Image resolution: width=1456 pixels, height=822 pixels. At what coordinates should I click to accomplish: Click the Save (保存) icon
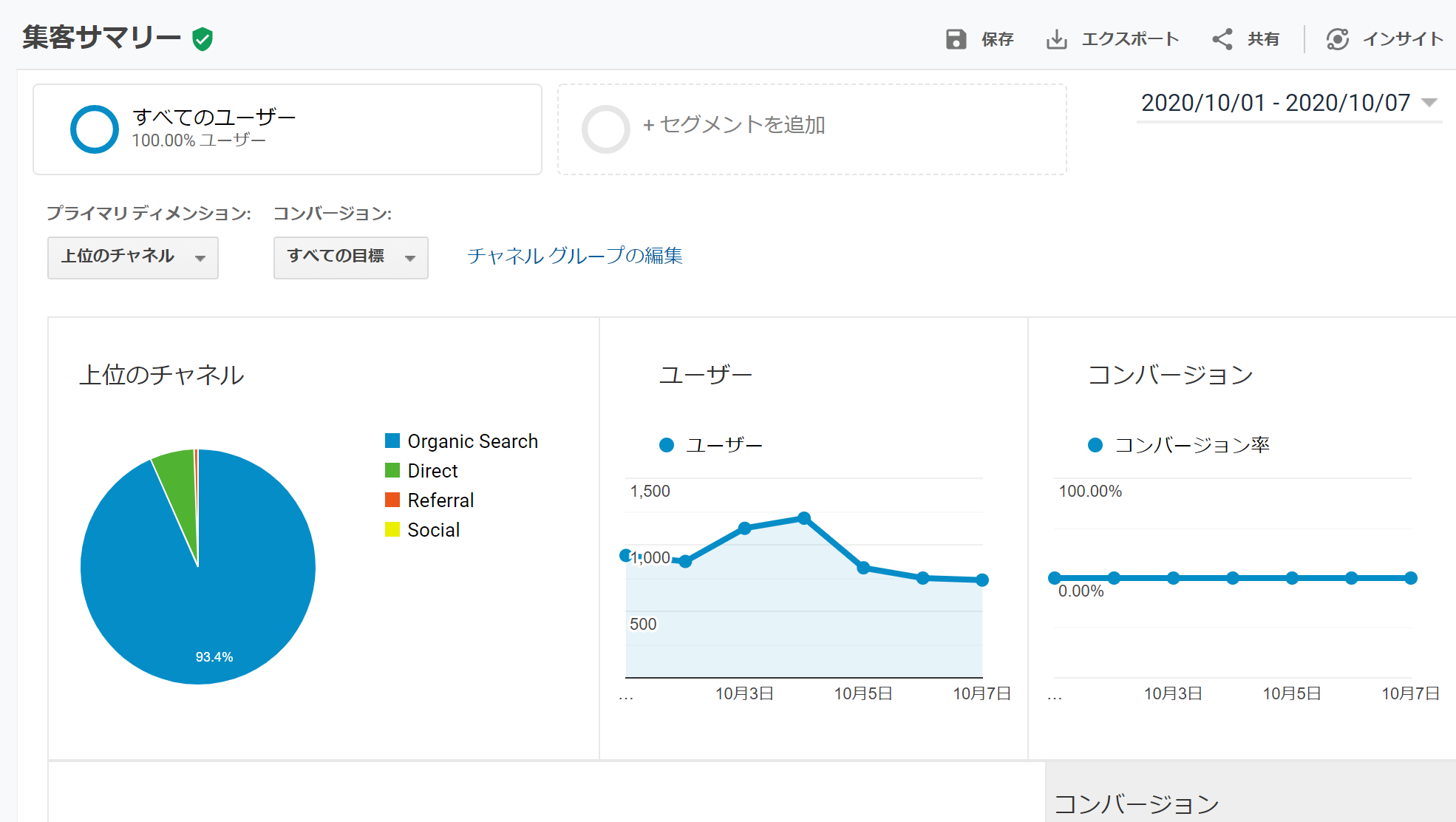(x=957, y=39)
